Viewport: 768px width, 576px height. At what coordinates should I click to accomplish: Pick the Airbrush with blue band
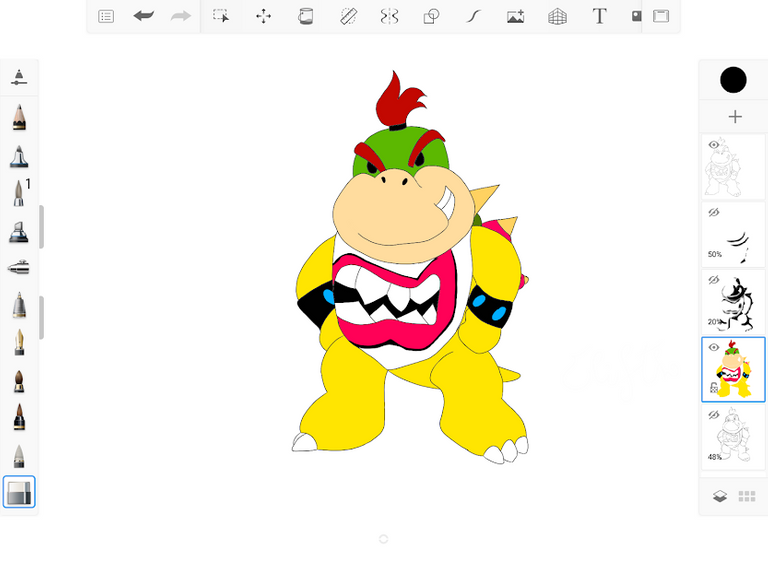[x=19, y=156]
